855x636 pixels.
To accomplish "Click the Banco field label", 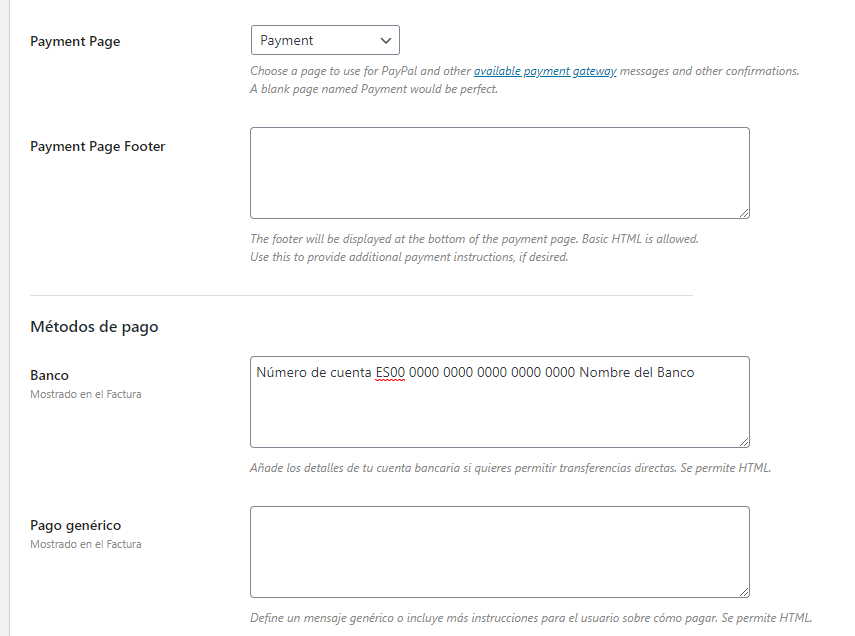I will pyautogui.click(x=49, y=375).
